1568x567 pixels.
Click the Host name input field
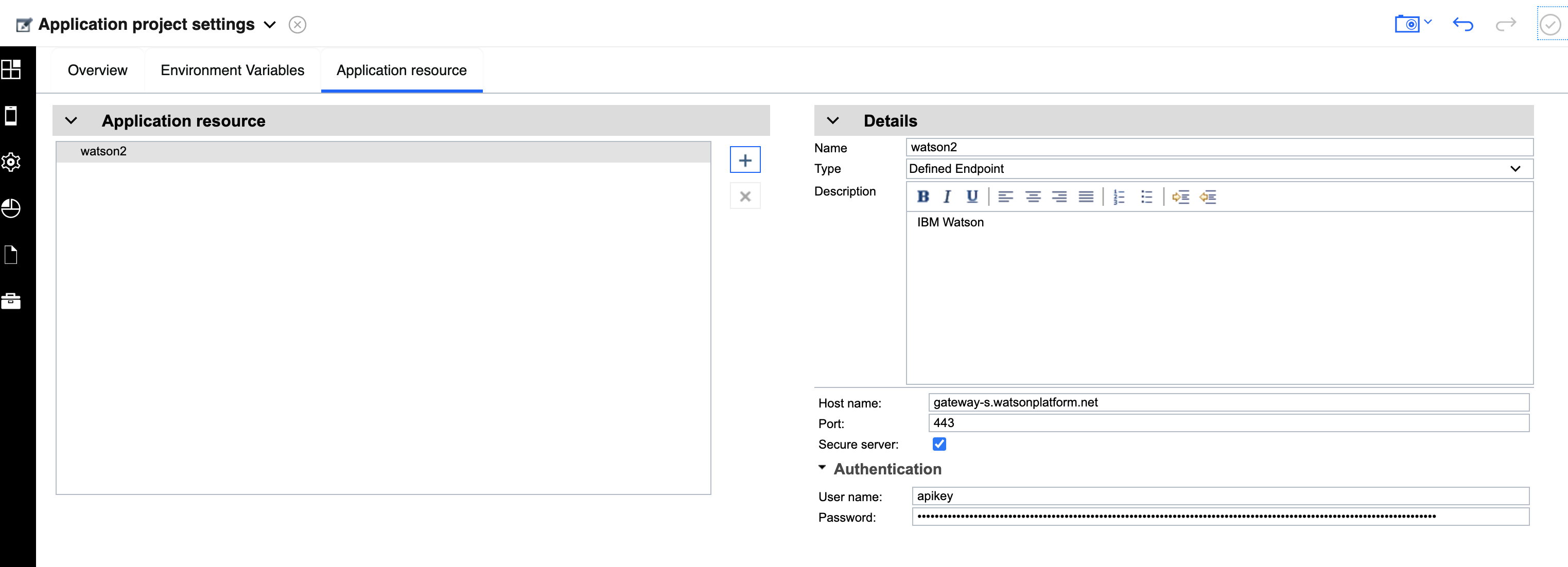click(x=1228, y=402)
